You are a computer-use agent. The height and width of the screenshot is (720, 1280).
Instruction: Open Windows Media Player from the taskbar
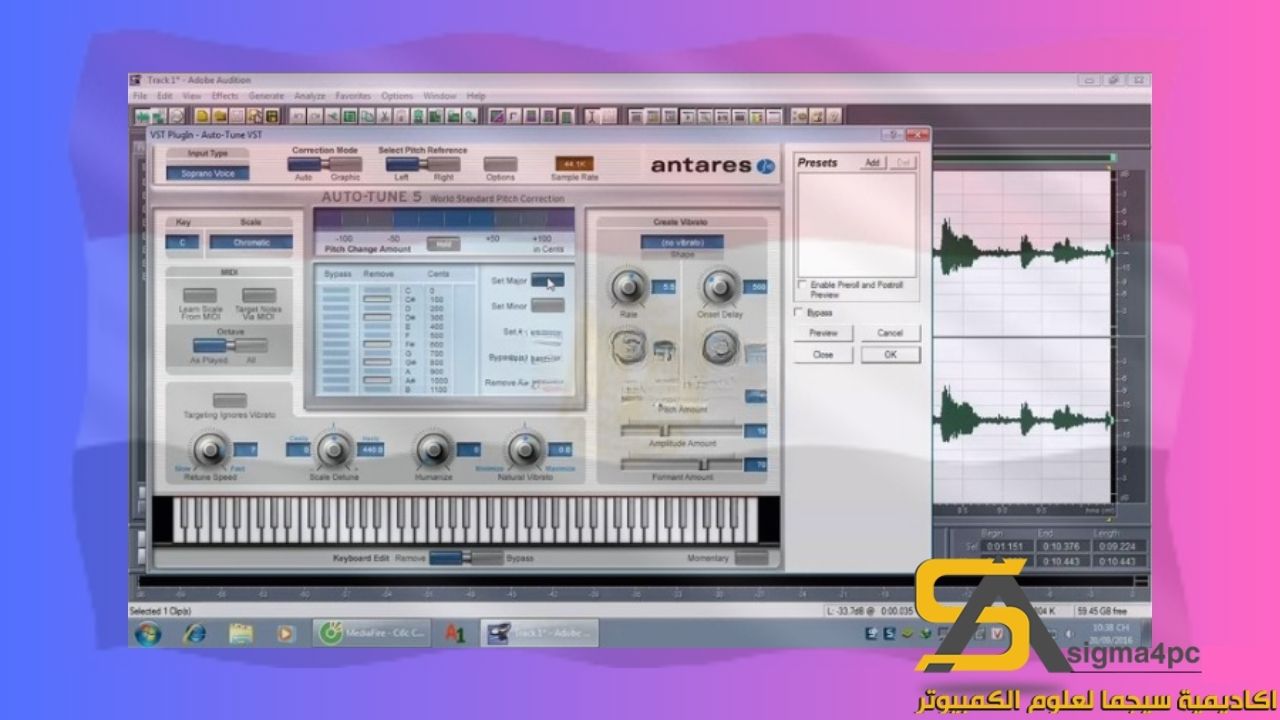(x=285, y=633)
